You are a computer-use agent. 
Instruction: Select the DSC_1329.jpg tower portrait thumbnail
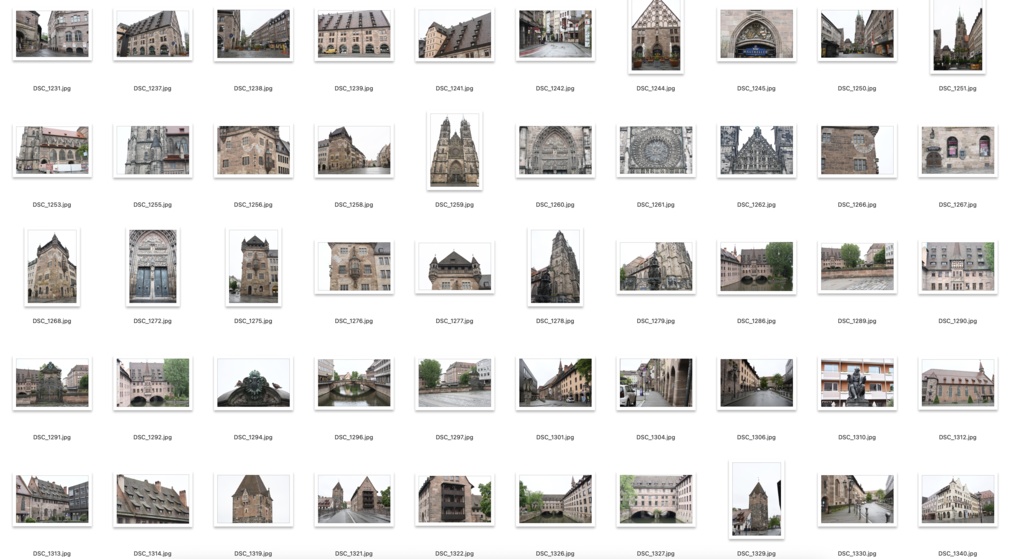pos(756,500)
